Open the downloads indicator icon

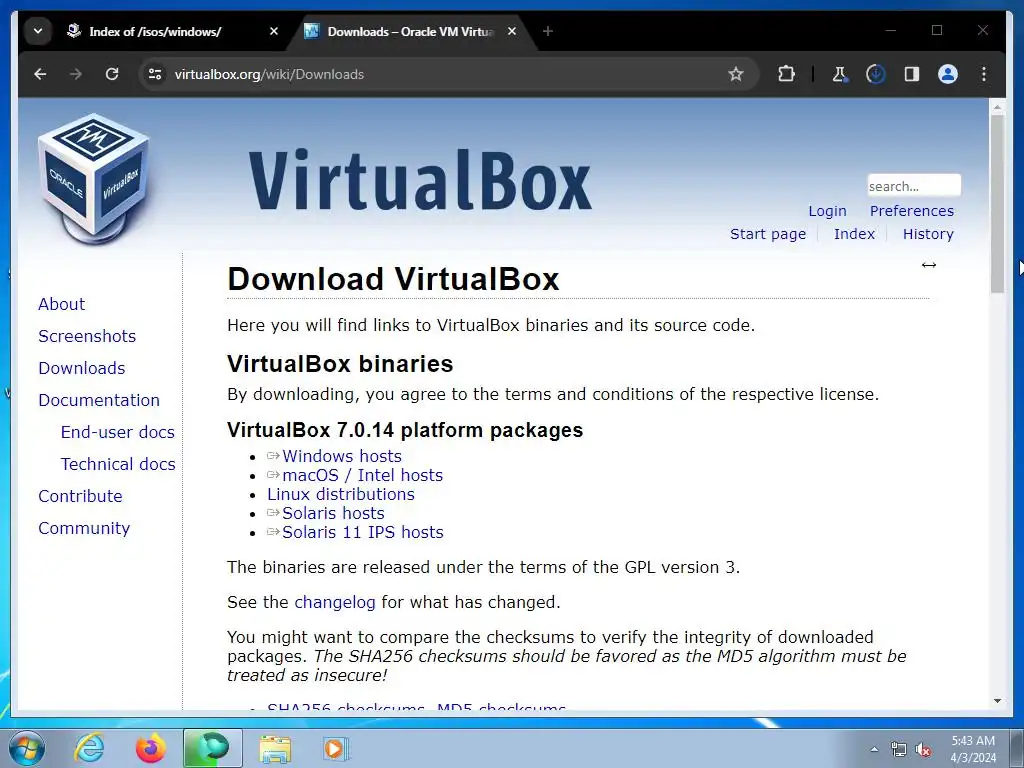point(876,74)
